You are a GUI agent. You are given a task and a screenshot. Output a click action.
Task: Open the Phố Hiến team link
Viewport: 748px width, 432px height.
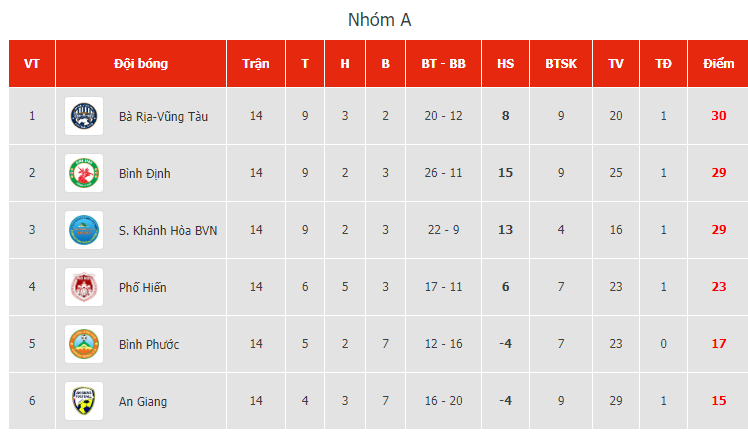click(x=142, y=287)
